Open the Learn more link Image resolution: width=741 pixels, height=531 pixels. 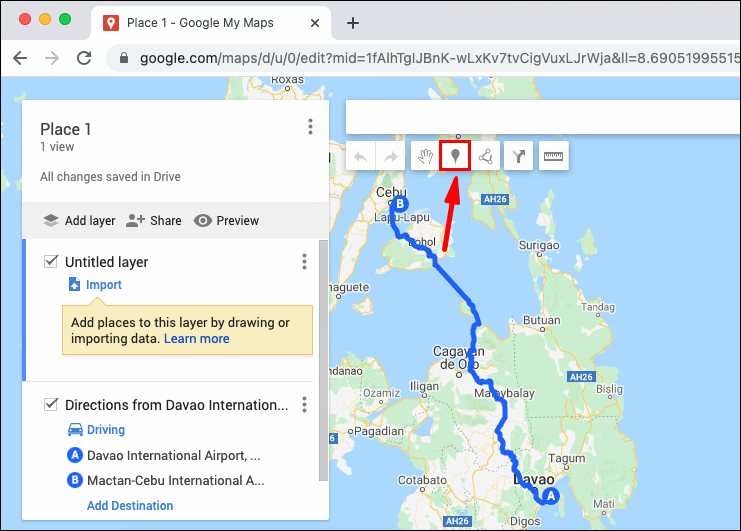click(x=197, y=339)
